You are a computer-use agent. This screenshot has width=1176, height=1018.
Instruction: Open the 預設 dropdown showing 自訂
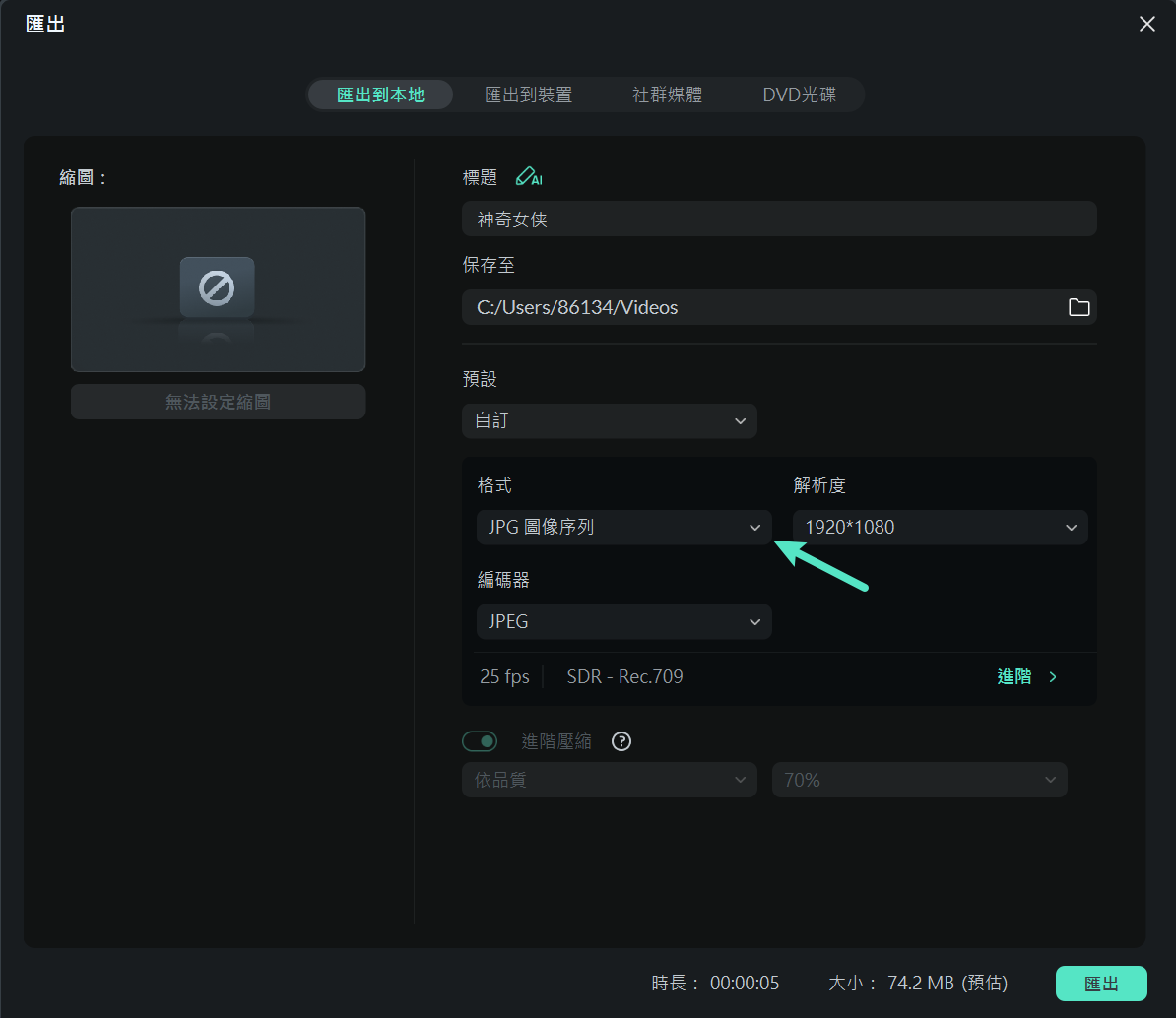click(x=609, y=421)
